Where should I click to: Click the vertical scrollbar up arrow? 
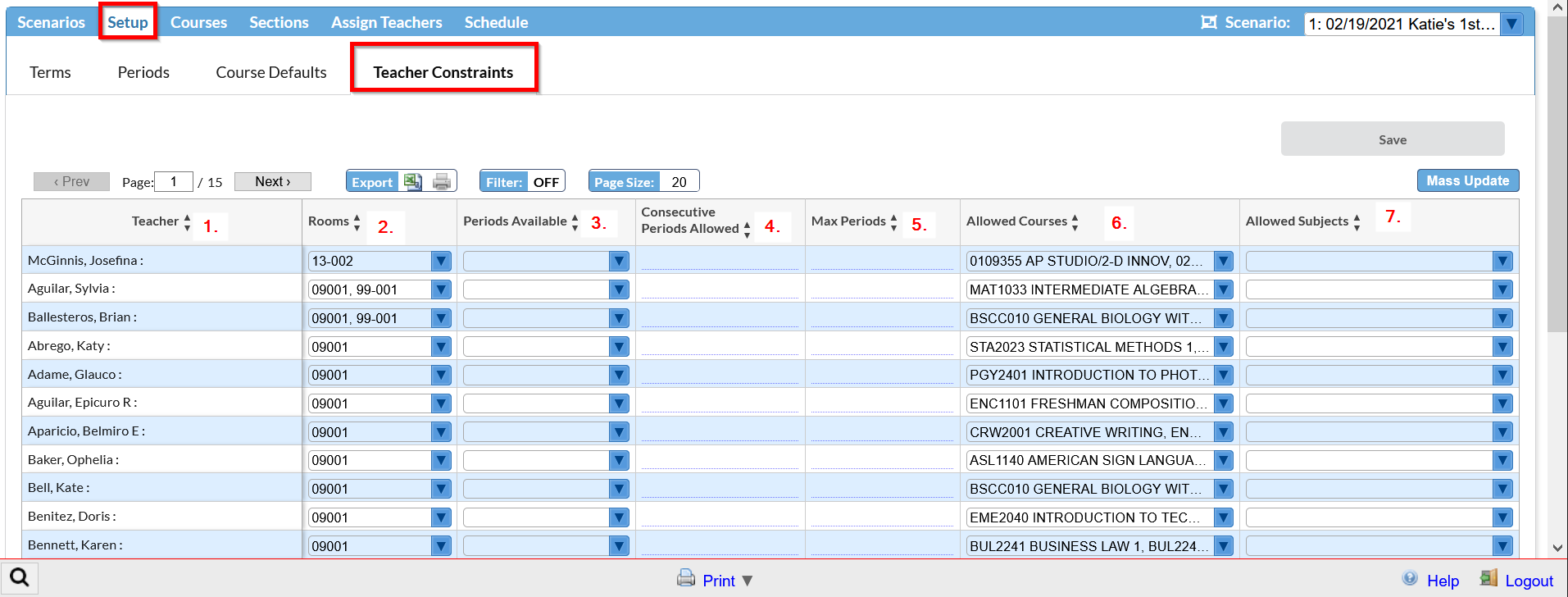click(1557, 7)
